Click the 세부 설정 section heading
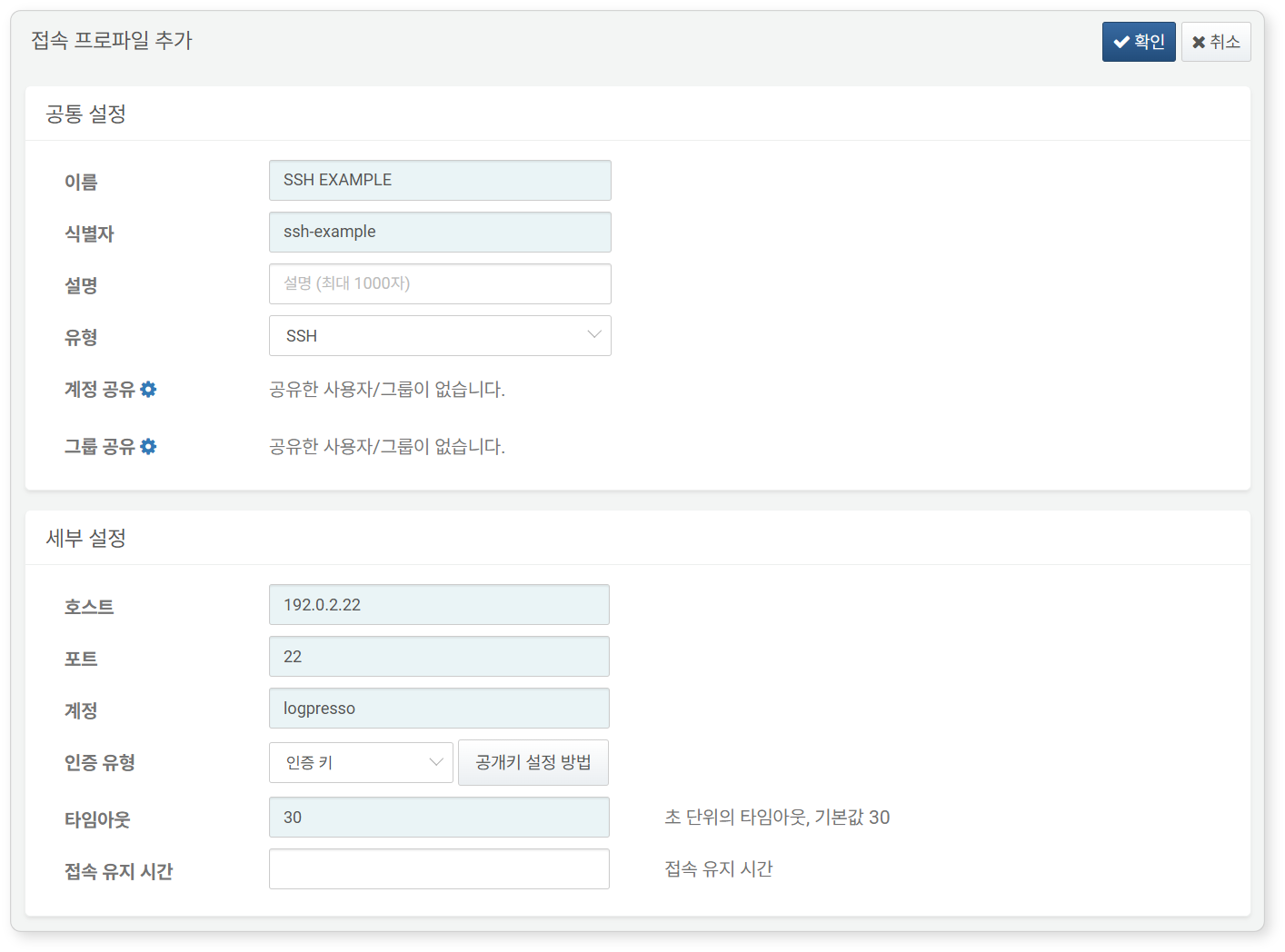This screenshot has width=1285, height=952. (86, 538)
